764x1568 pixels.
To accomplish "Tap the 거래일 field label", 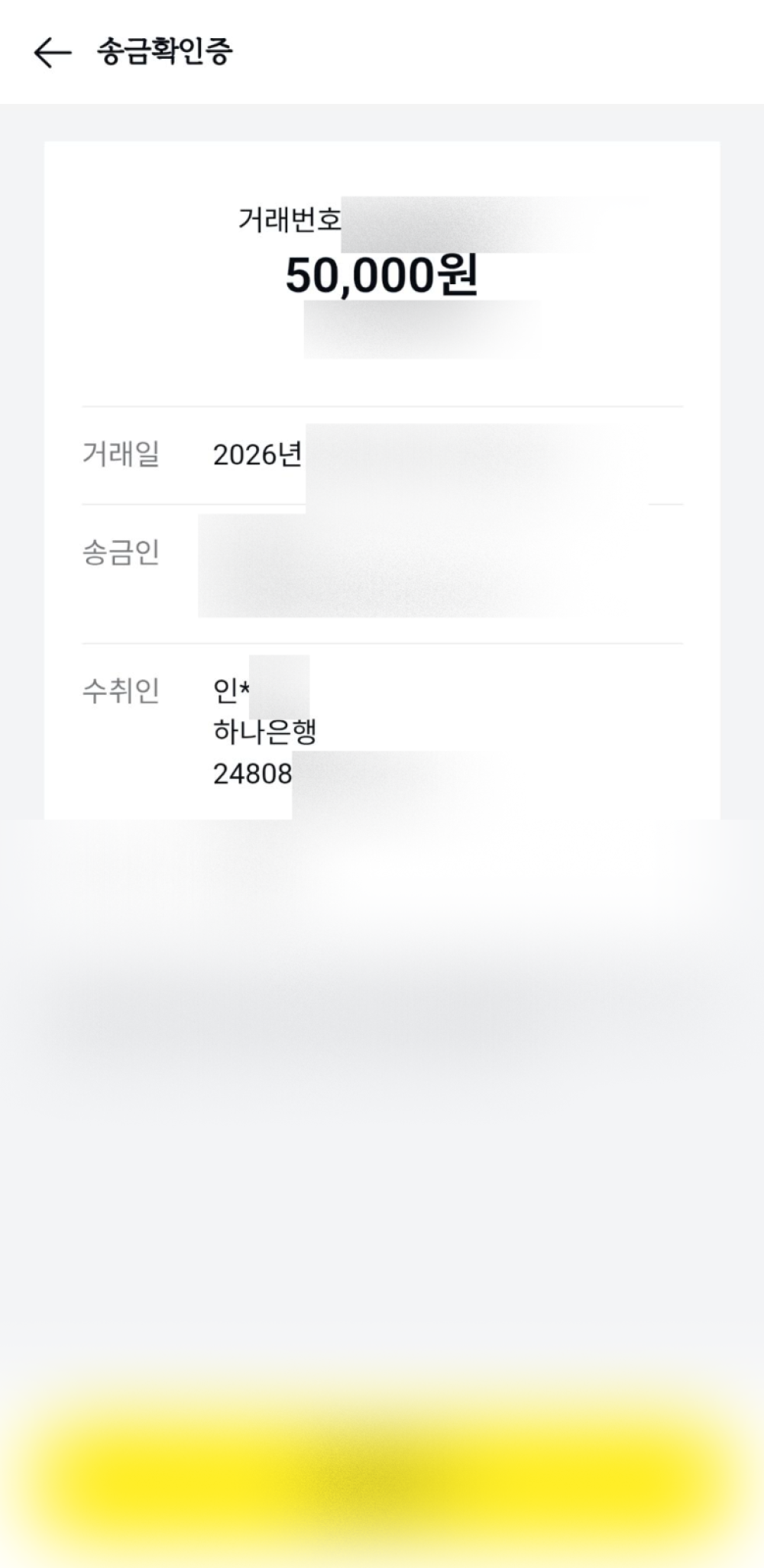I will (121, 454).
